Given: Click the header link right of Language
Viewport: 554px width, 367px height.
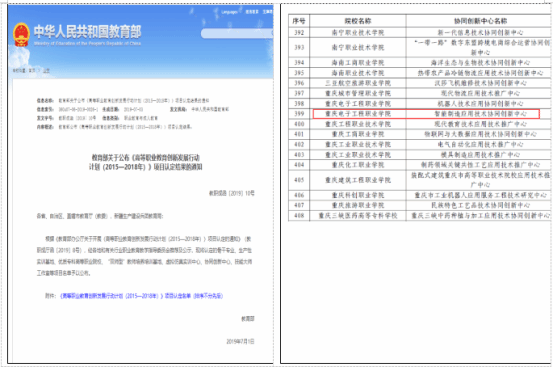Looking at the screenshot, I should (x=252, y=12).
